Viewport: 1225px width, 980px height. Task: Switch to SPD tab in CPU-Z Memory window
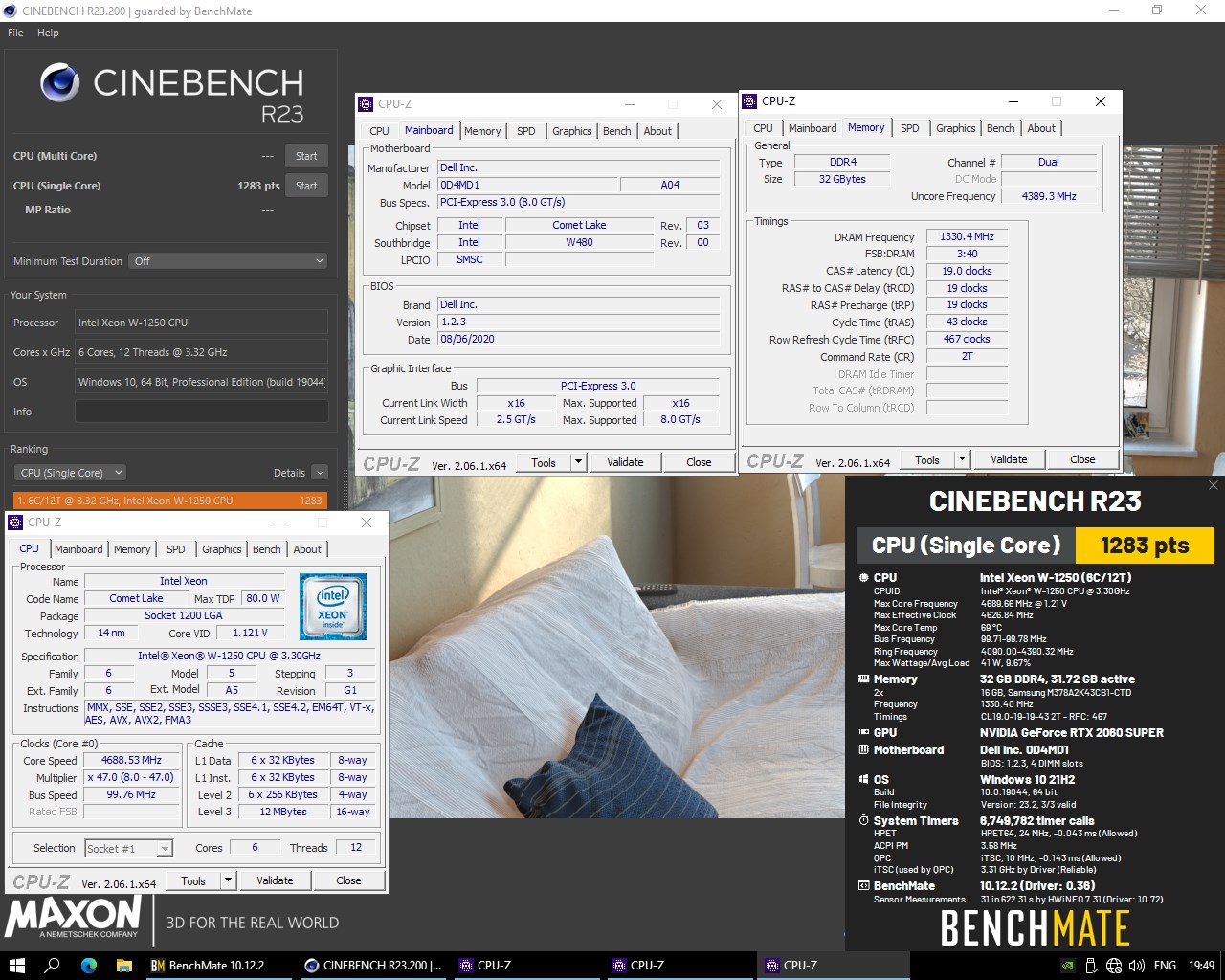click(910, 128)
